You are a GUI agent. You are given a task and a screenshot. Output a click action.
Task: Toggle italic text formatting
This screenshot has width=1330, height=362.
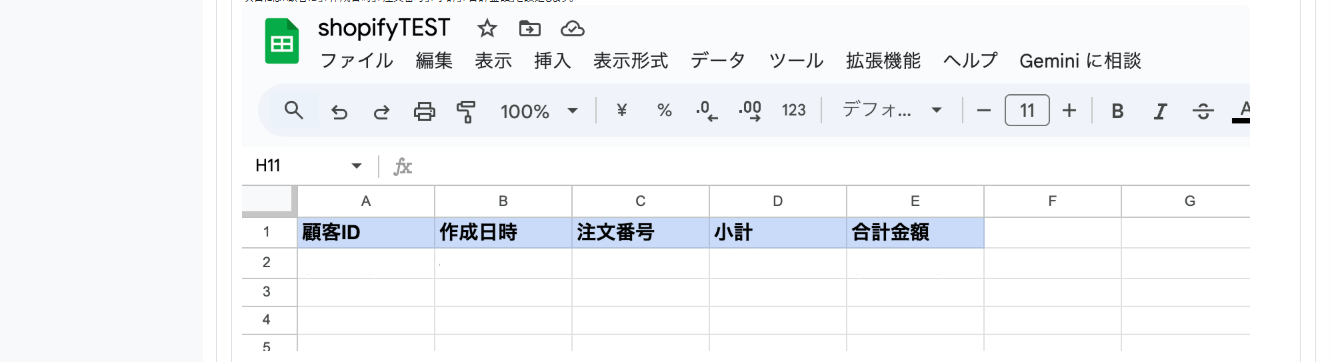click(1160, 111)
